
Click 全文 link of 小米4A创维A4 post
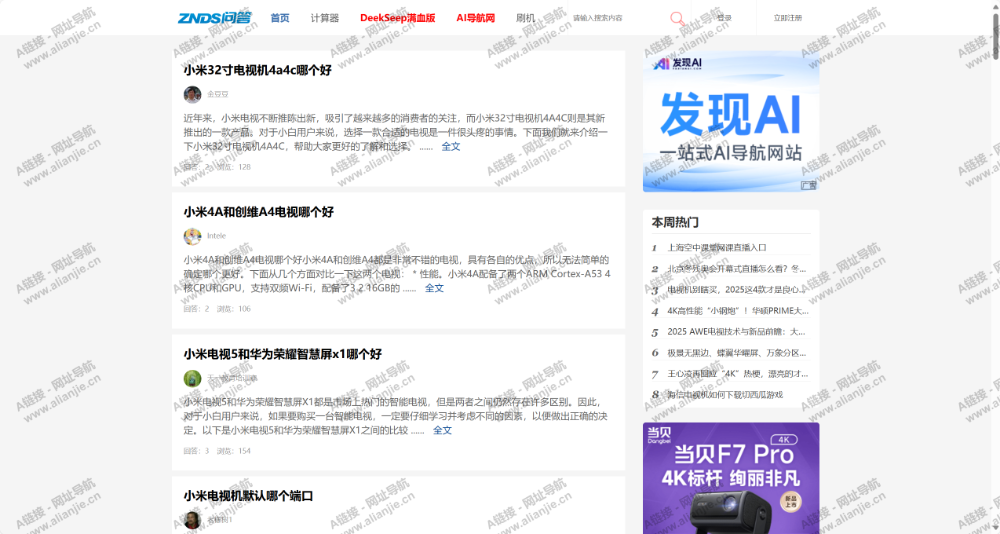[434, 288]
